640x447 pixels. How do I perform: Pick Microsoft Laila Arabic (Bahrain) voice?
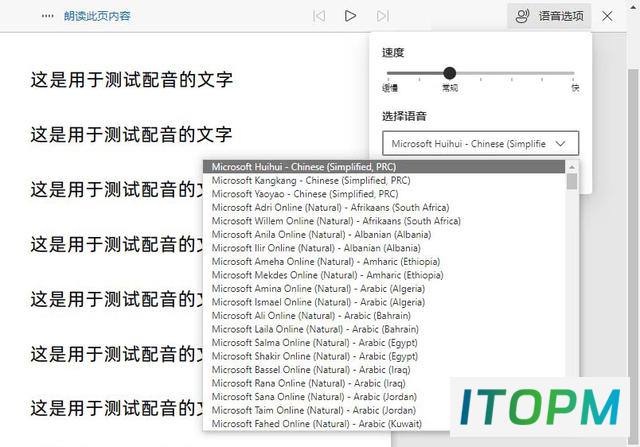384,329
